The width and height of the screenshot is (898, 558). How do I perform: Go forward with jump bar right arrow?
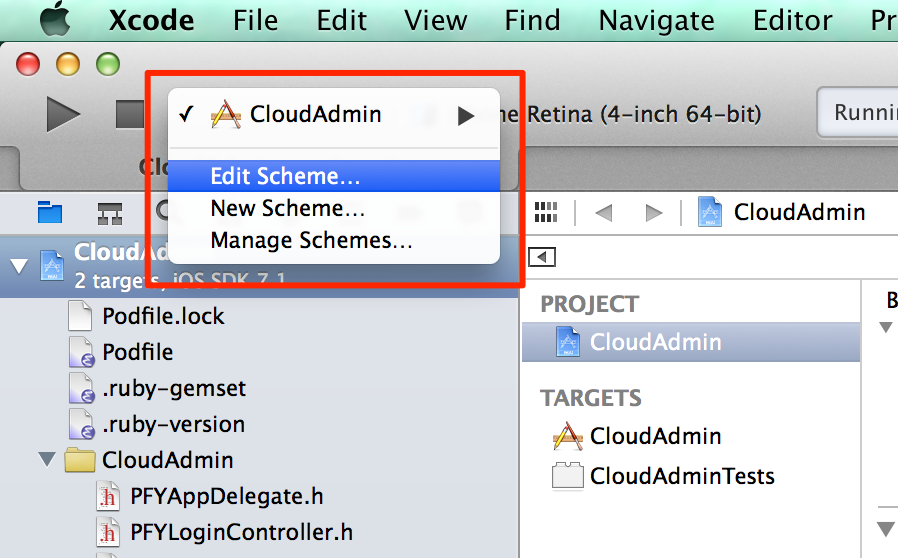[x=653, y=213]
